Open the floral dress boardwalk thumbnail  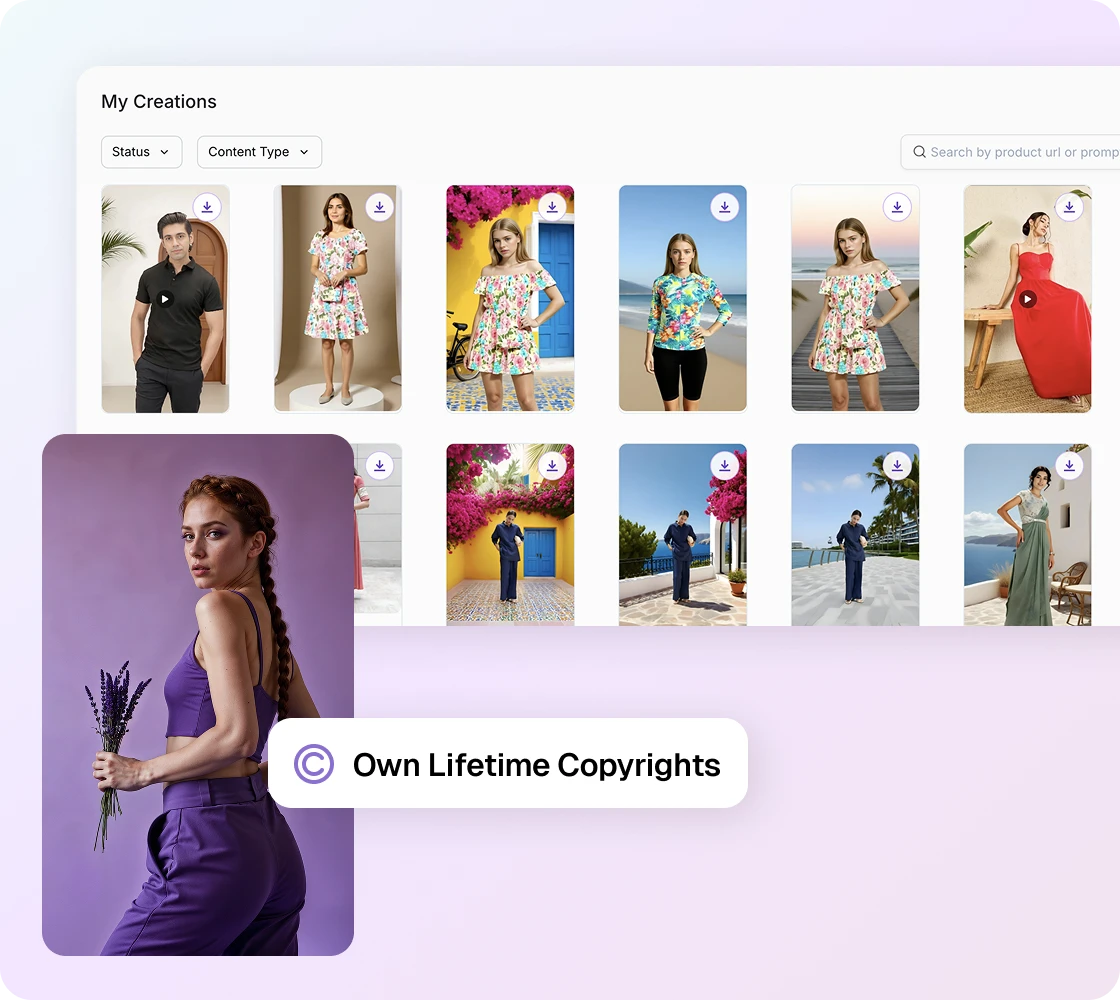click(855, 299)
